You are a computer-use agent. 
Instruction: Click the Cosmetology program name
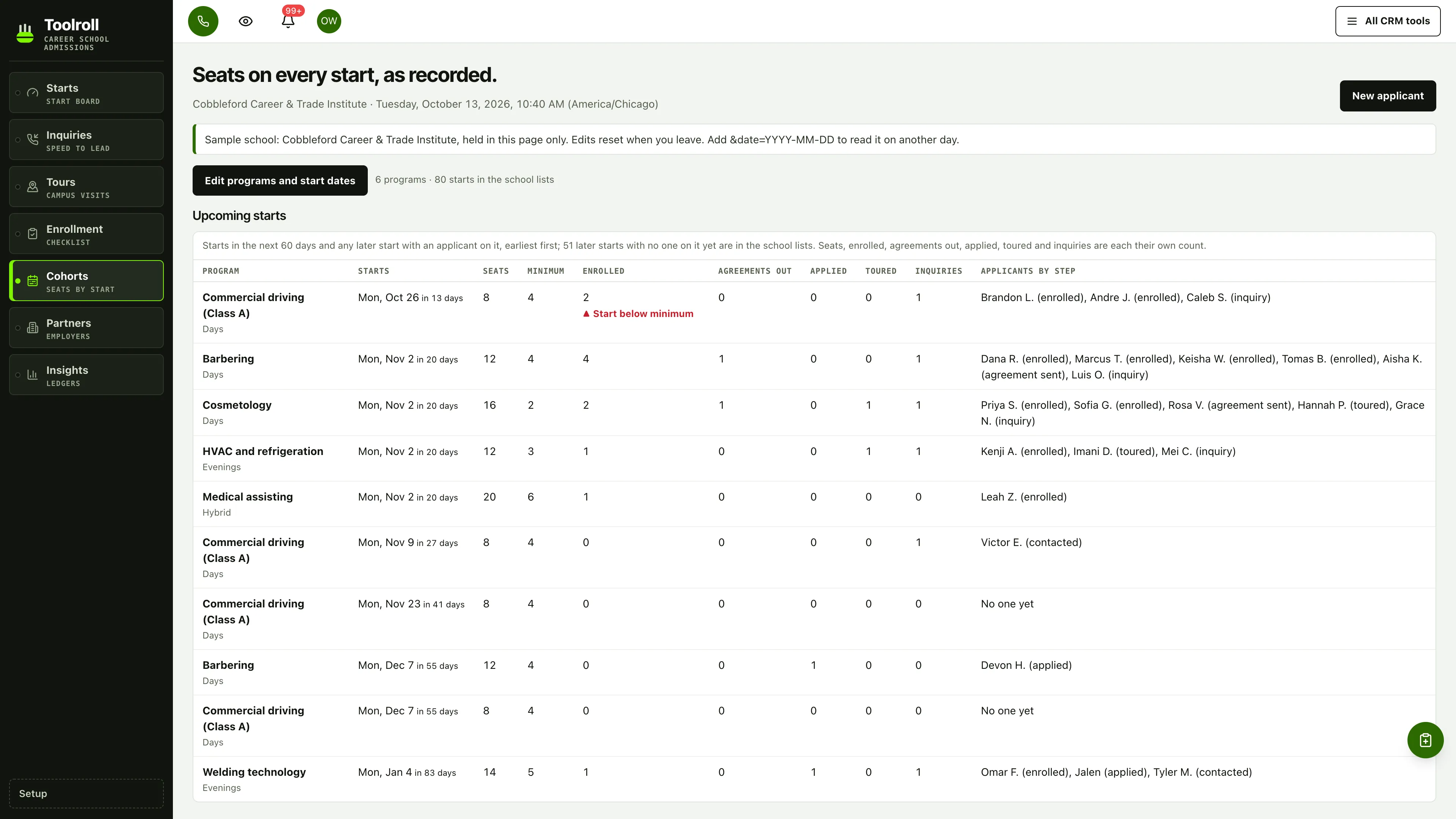point(237,405)
